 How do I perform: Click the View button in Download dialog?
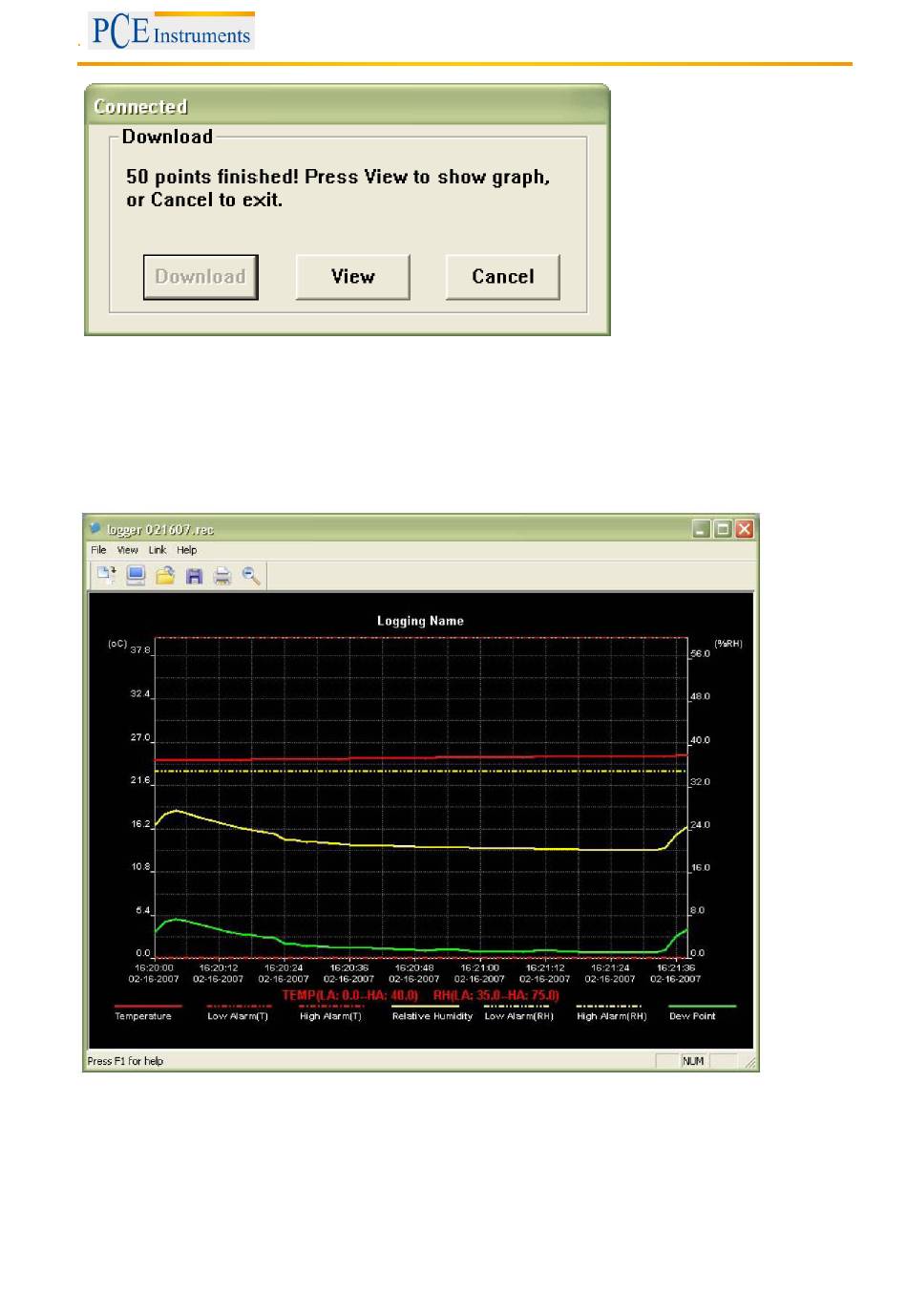tap(352, 277)
